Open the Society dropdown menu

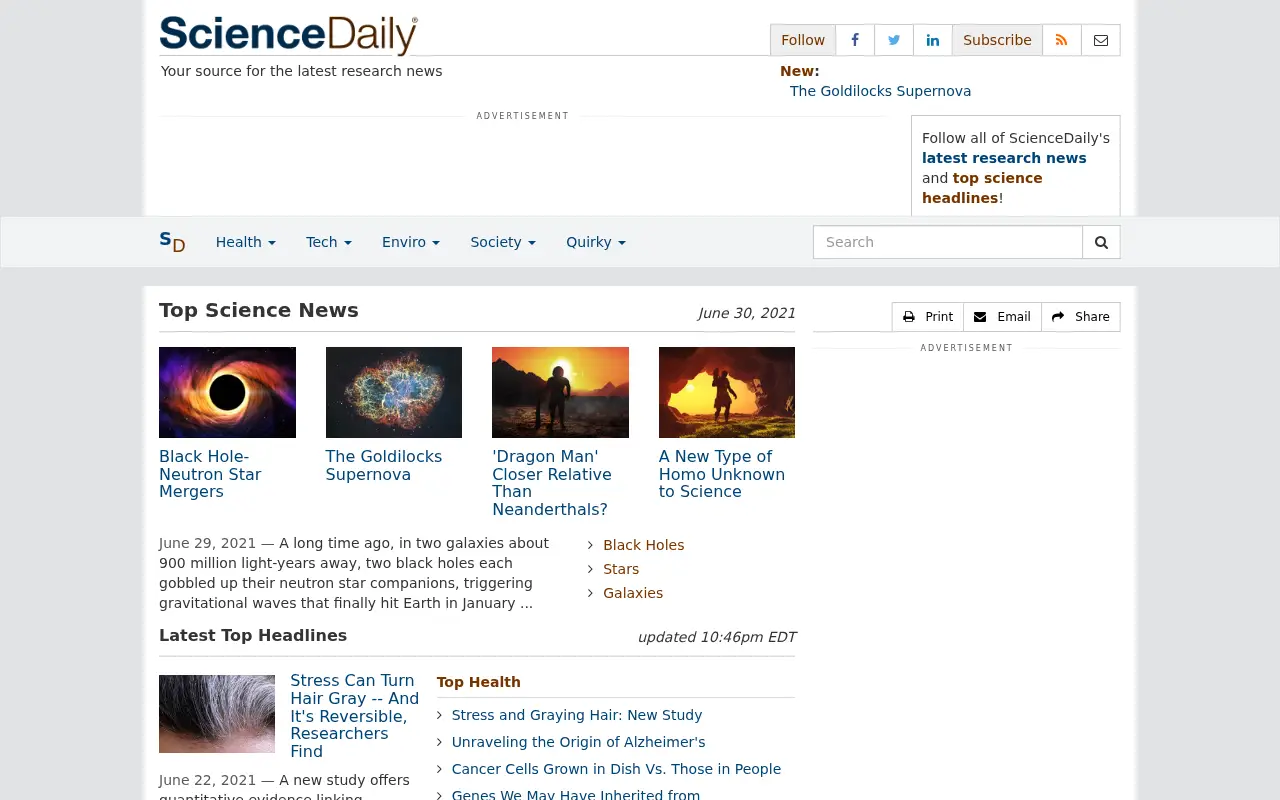pos(503,242)
